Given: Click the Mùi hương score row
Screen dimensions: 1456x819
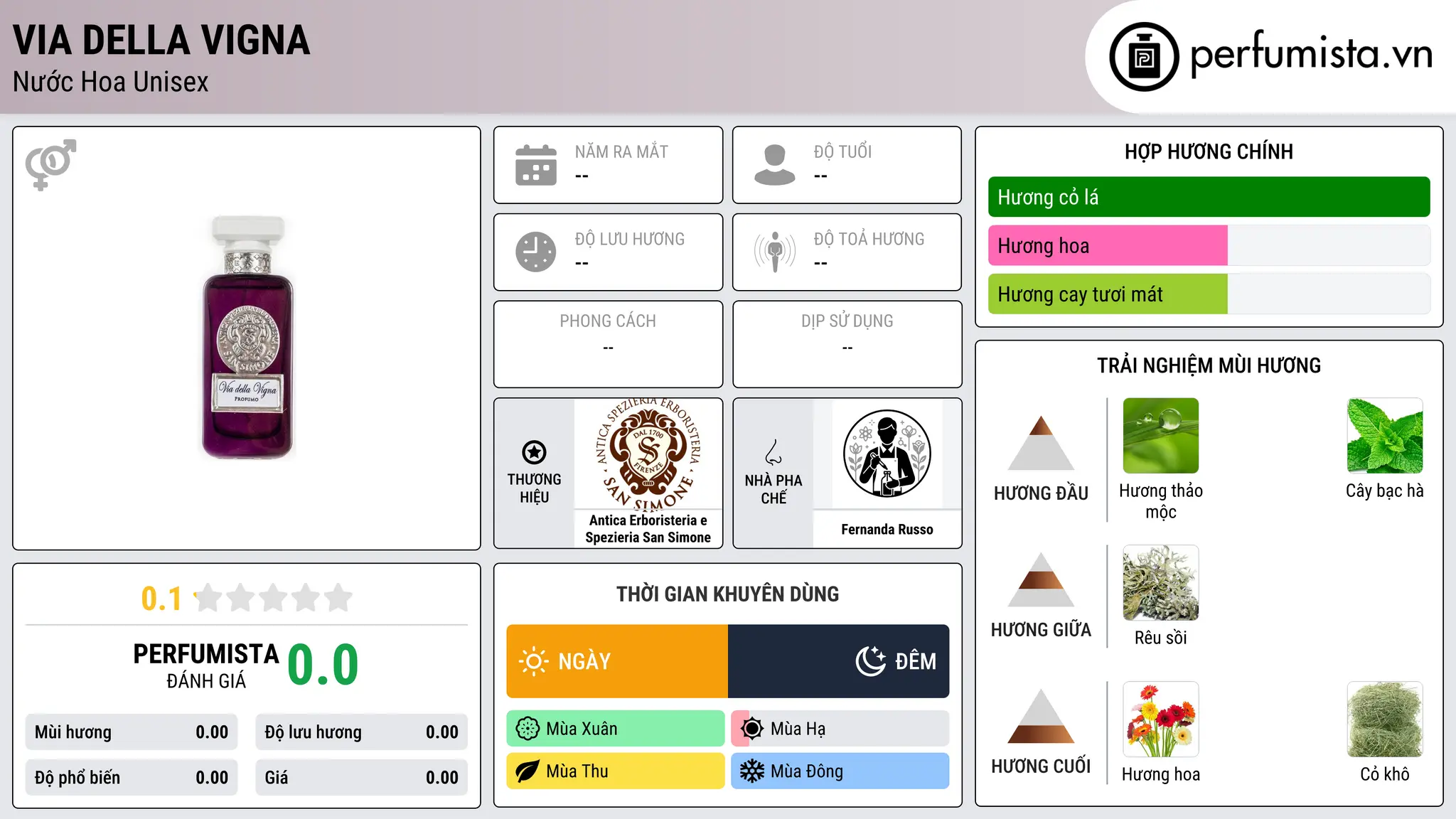Looking at the screenshot, I should 132,732.
